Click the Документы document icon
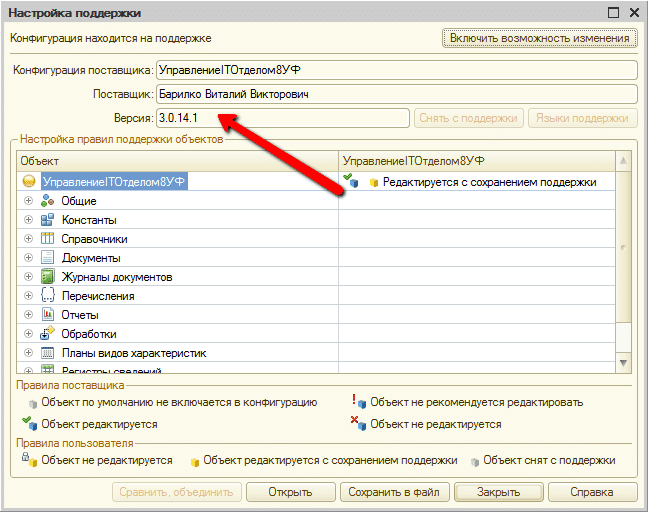 click(47, 258)
